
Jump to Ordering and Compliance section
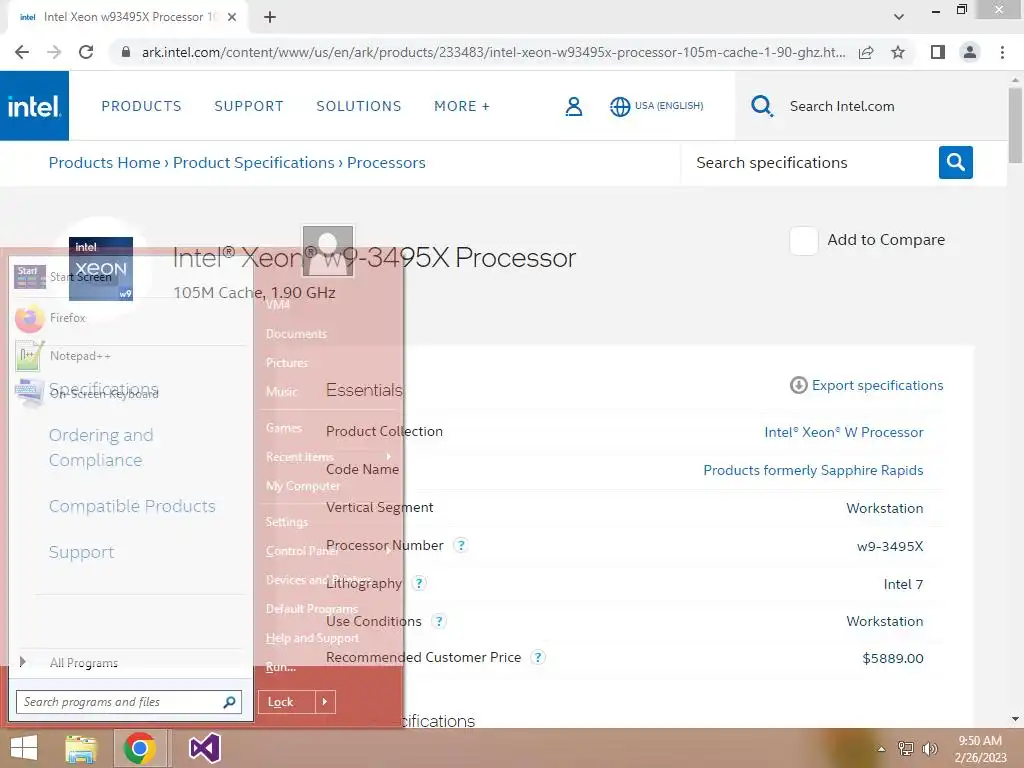pyautogui.click(x=101, y=447)
